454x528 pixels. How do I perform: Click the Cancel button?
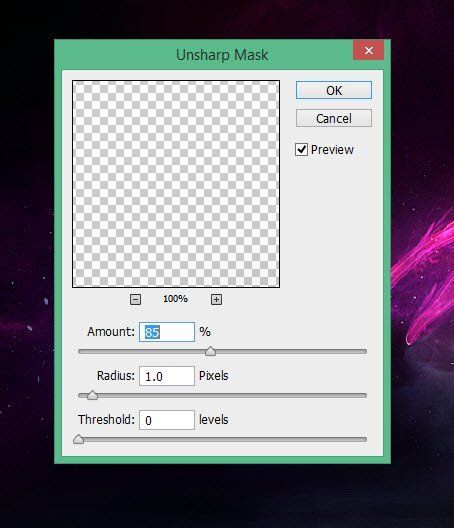coord(334,118)
